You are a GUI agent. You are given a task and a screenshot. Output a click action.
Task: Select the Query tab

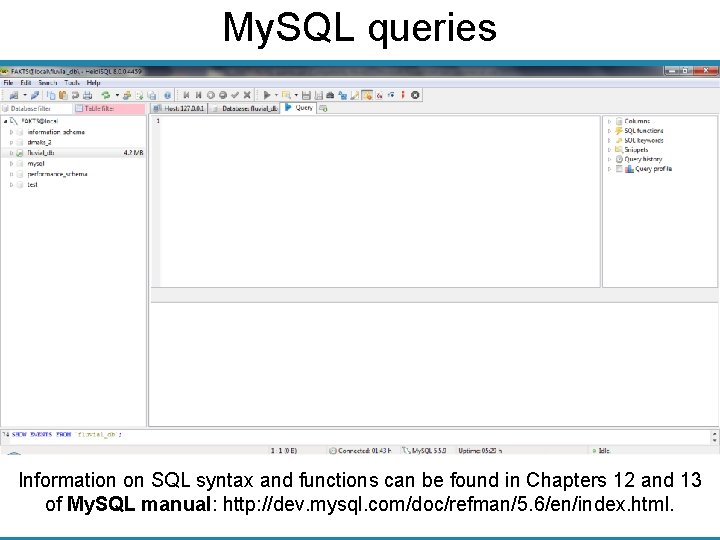pos(298,107)
